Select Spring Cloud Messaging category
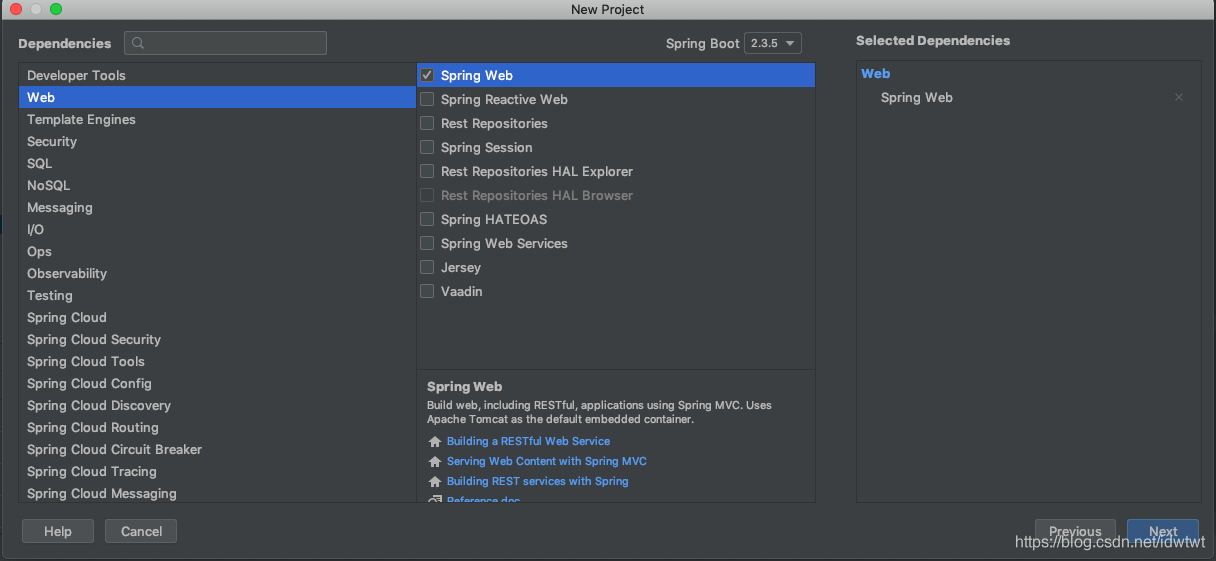 (217, 493)
